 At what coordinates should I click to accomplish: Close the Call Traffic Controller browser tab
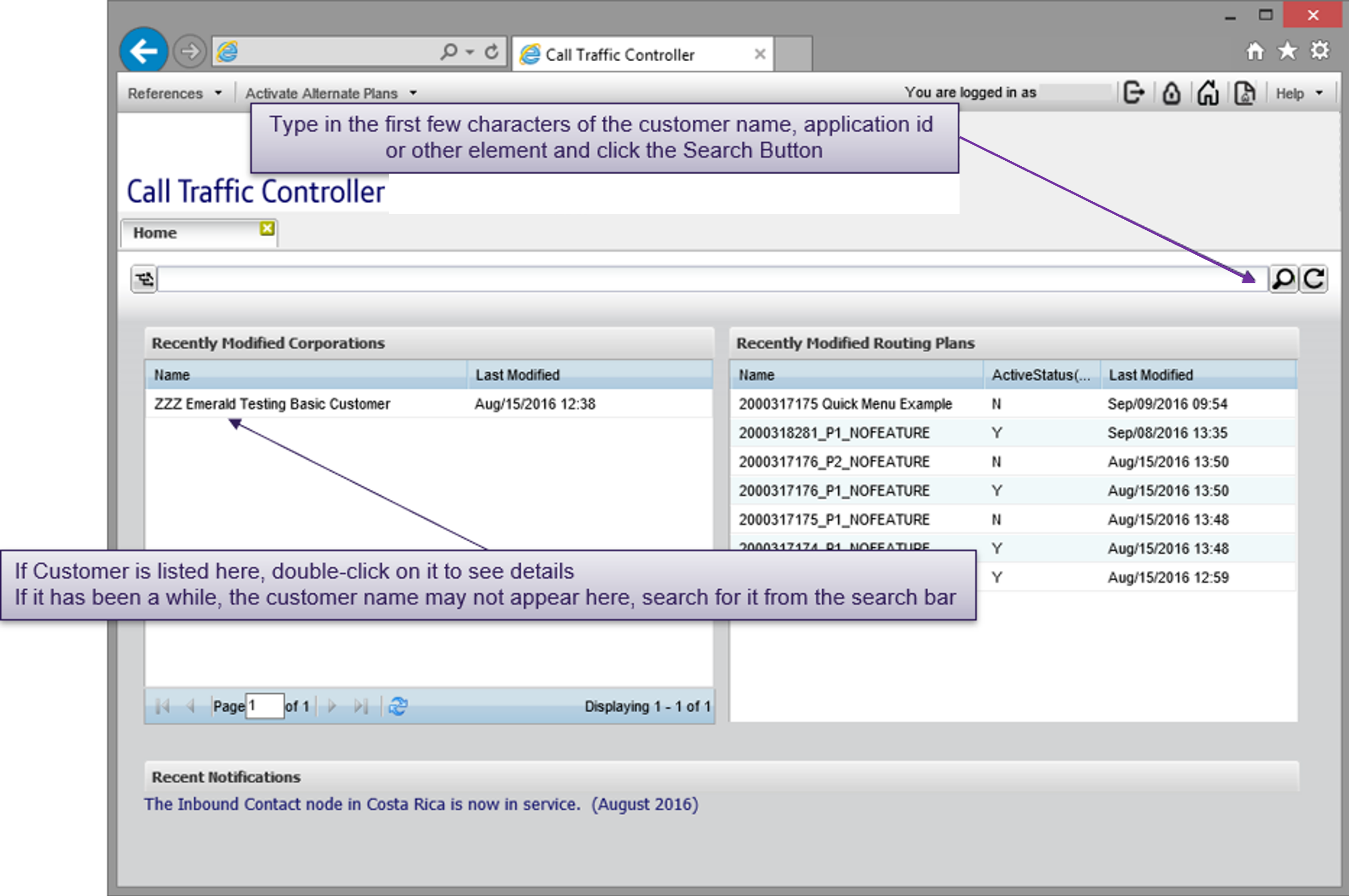click(760, 54)
